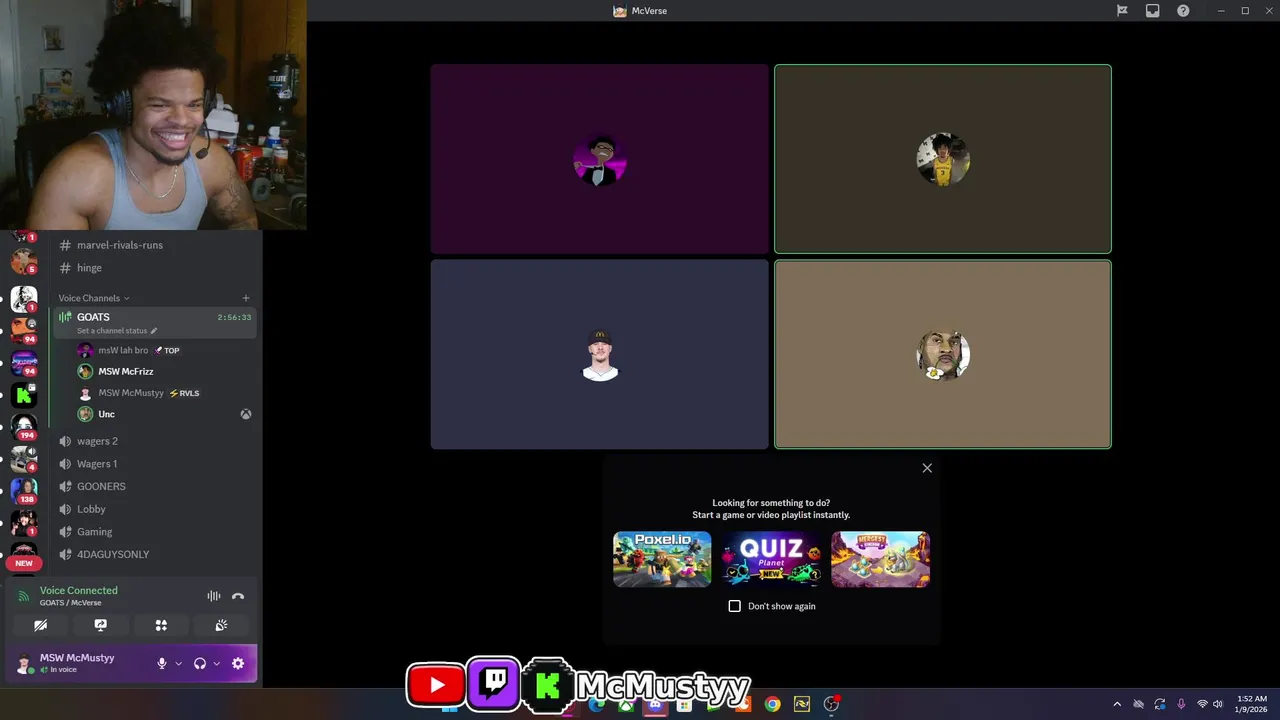Viewport: 1280px width, 720px height.
Task: Focus the baseball cap avatar tile
Action: click(x=600, y=355)
